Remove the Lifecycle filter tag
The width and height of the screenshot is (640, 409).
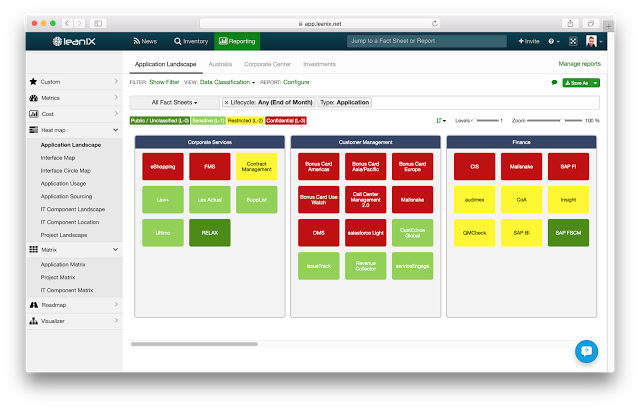tap(227, 102)
